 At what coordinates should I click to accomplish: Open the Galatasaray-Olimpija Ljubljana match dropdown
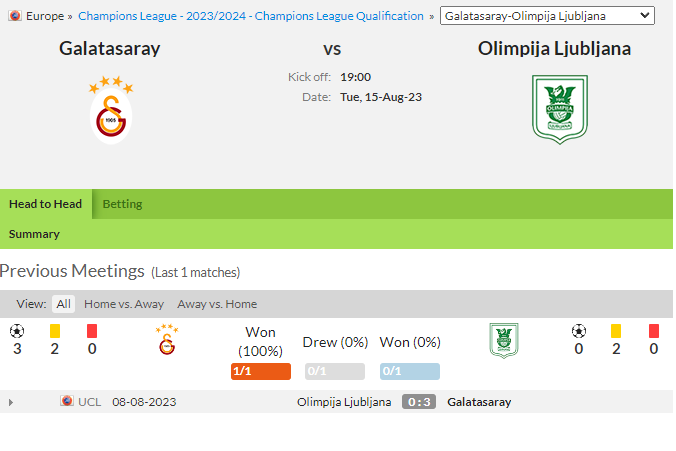[547, 16]
